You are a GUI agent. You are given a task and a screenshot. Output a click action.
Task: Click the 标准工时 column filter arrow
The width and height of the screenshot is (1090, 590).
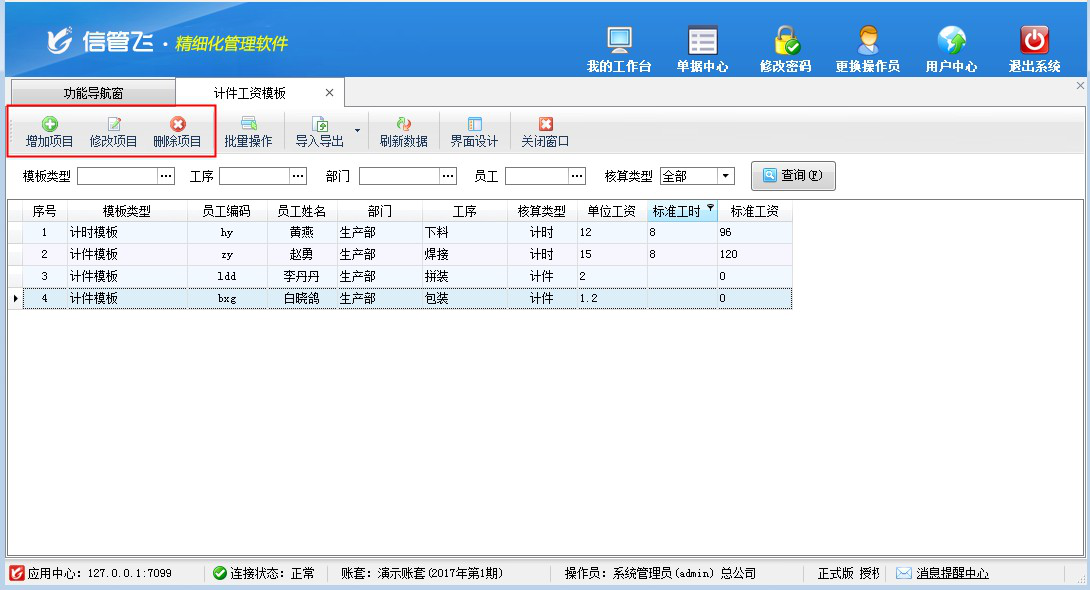[x=710, y=208]
